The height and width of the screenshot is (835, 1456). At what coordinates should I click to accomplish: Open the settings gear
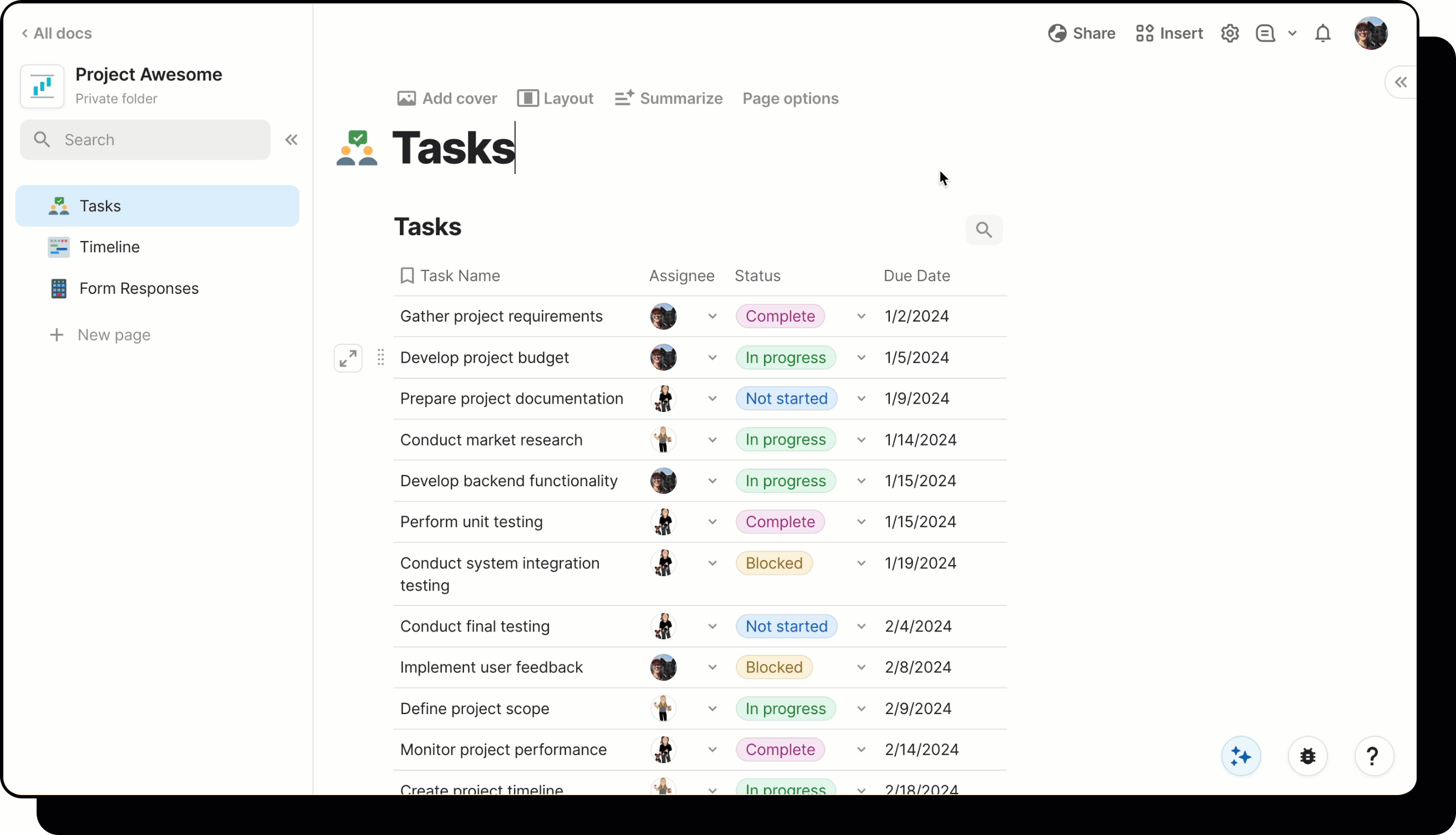tap(1229, 33)
